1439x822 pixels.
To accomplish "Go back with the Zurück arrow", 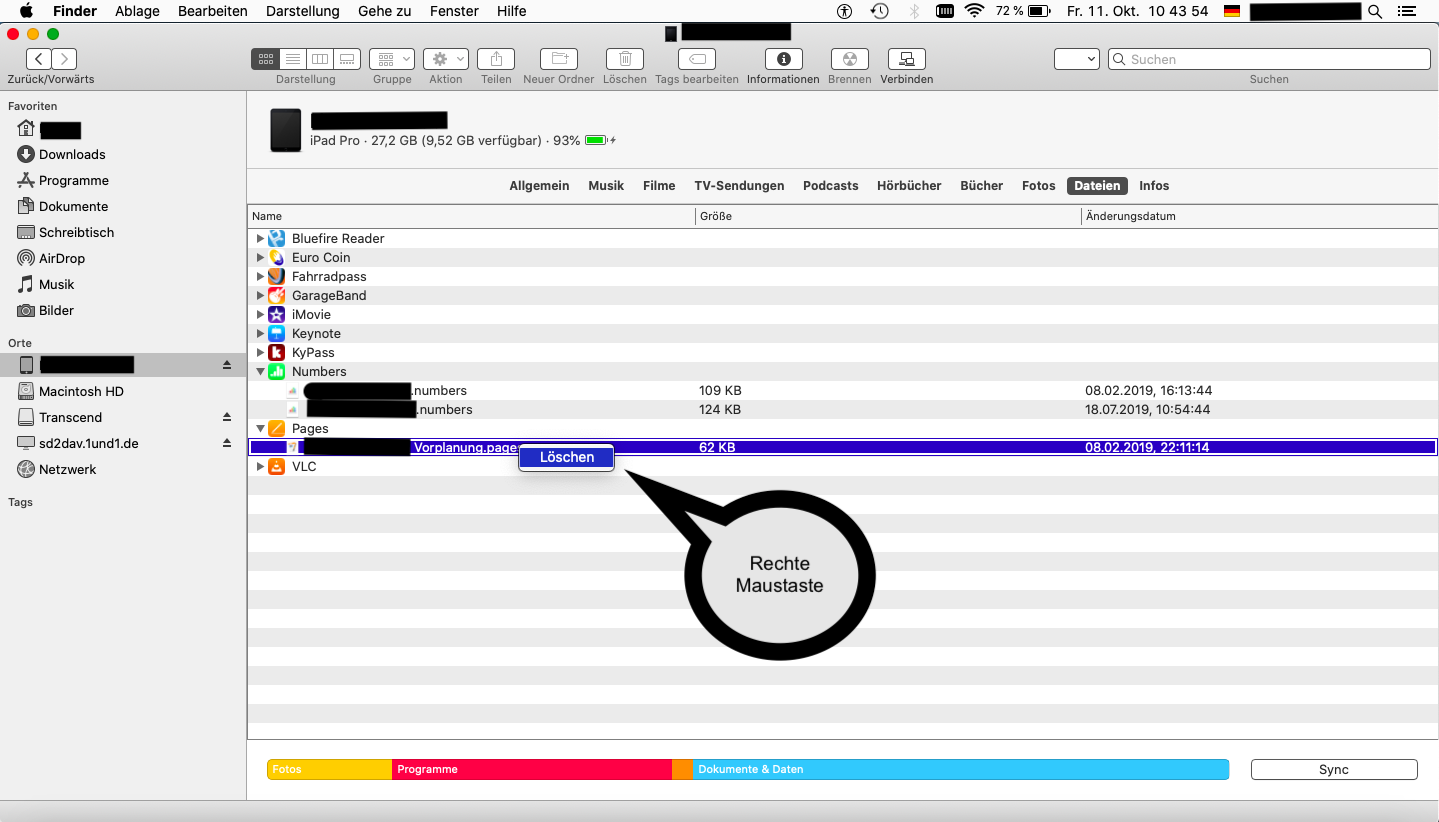I will coord(39,59).
